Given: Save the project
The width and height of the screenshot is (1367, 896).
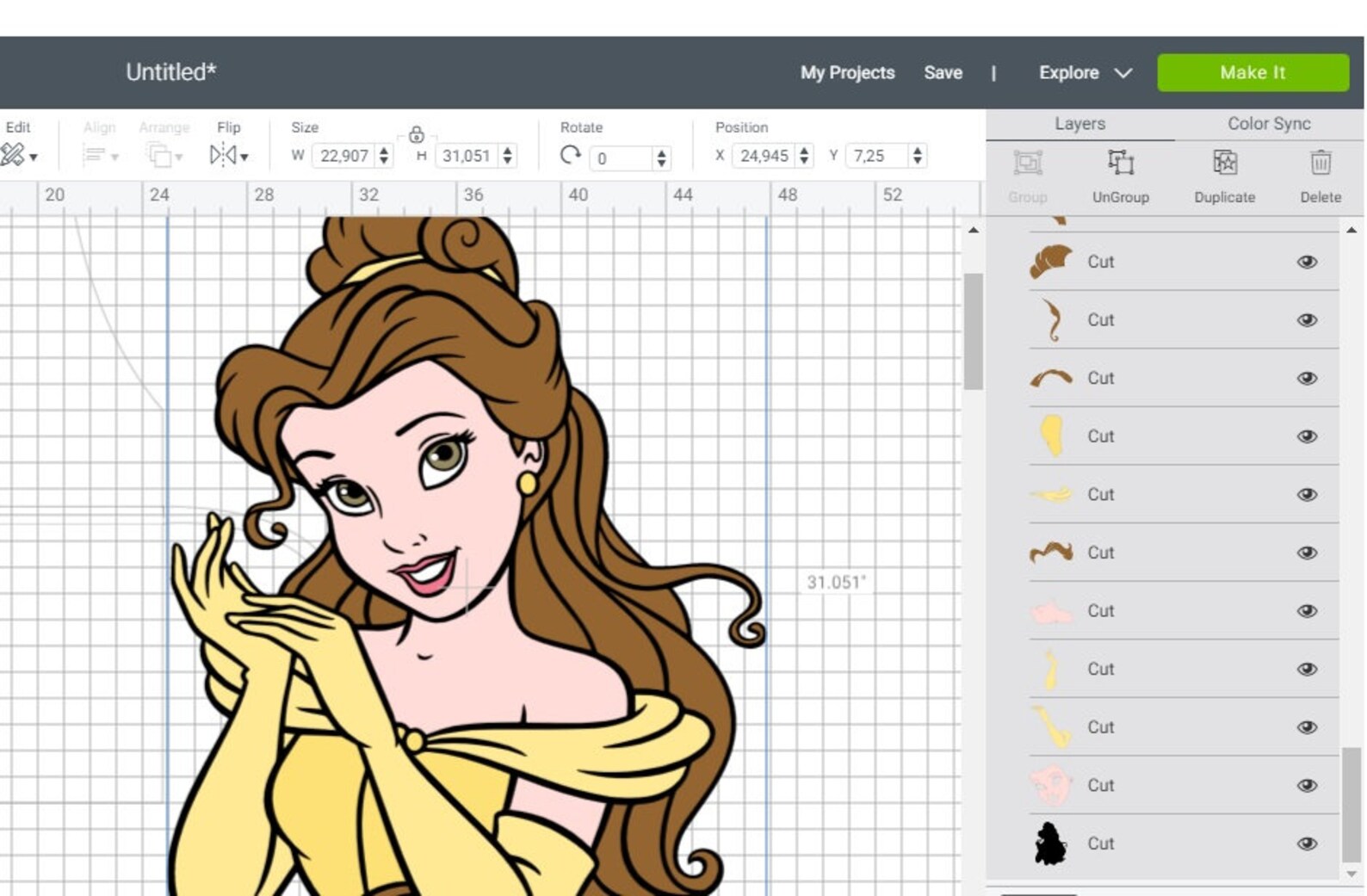Looking at the screenshot, I should coord(943,73).
